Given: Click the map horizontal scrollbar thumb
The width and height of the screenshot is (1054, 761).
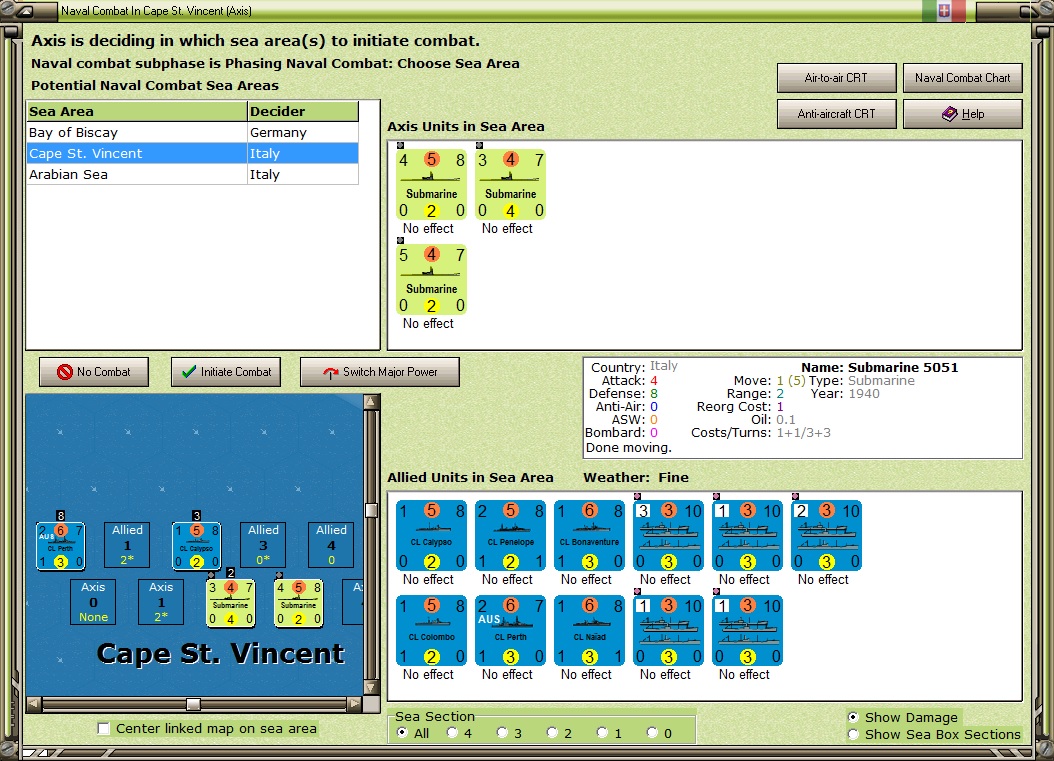Looking at the screenshot, I should (x=194, y=704).
